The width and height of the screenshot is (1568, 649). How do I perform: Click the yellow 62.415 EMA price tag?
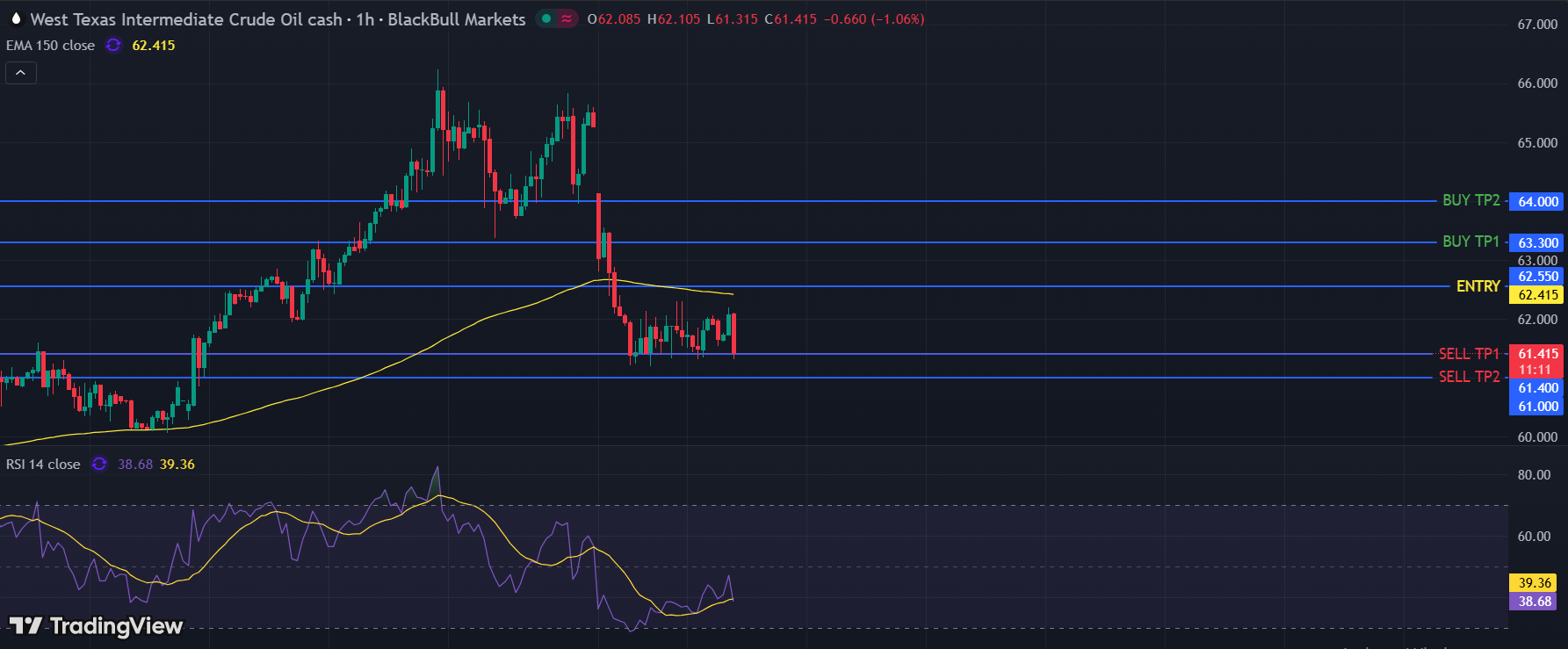click(x=1538, y=295)
